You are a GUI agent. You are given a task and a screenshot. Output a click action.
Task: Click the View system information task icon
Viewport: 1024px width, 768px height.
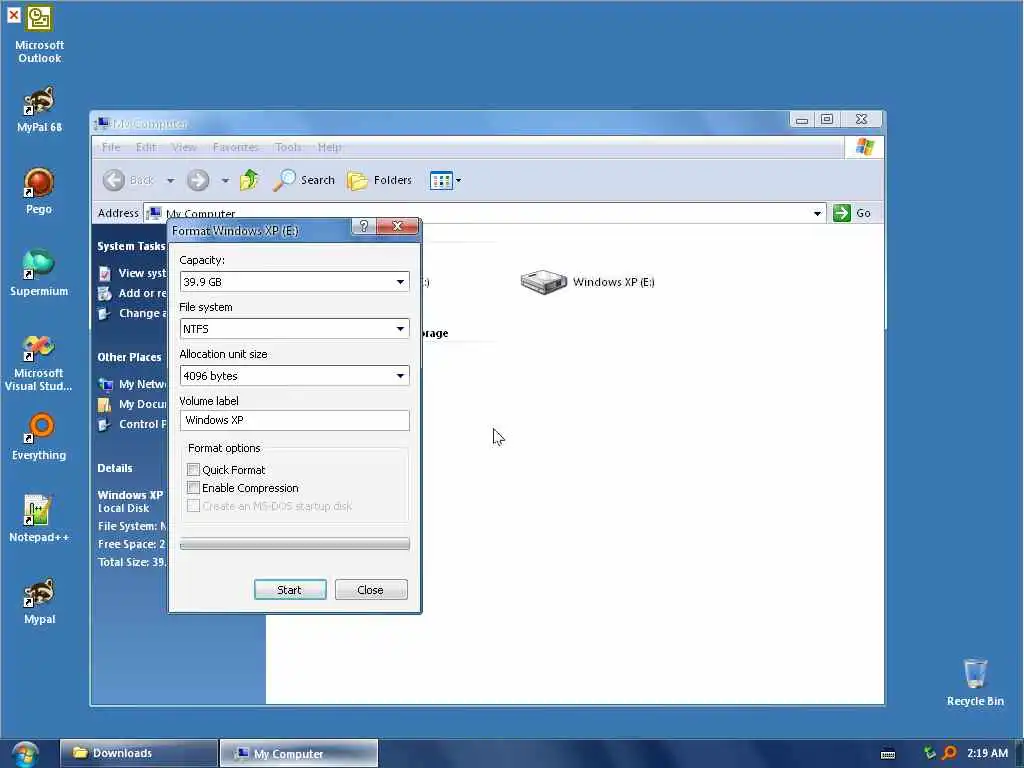click(104, 274)
